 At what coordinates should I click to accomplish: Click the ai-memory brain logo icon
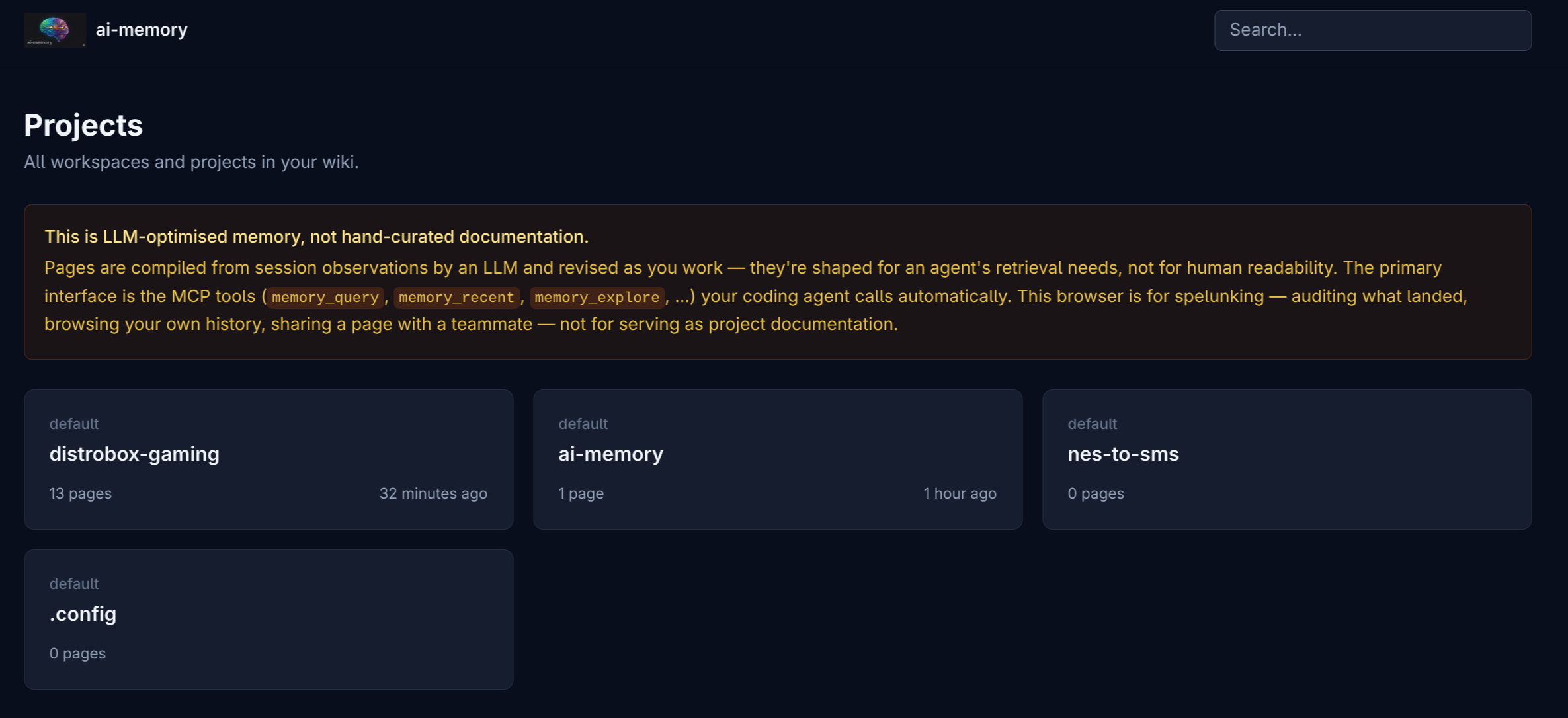tap(55, 30)
